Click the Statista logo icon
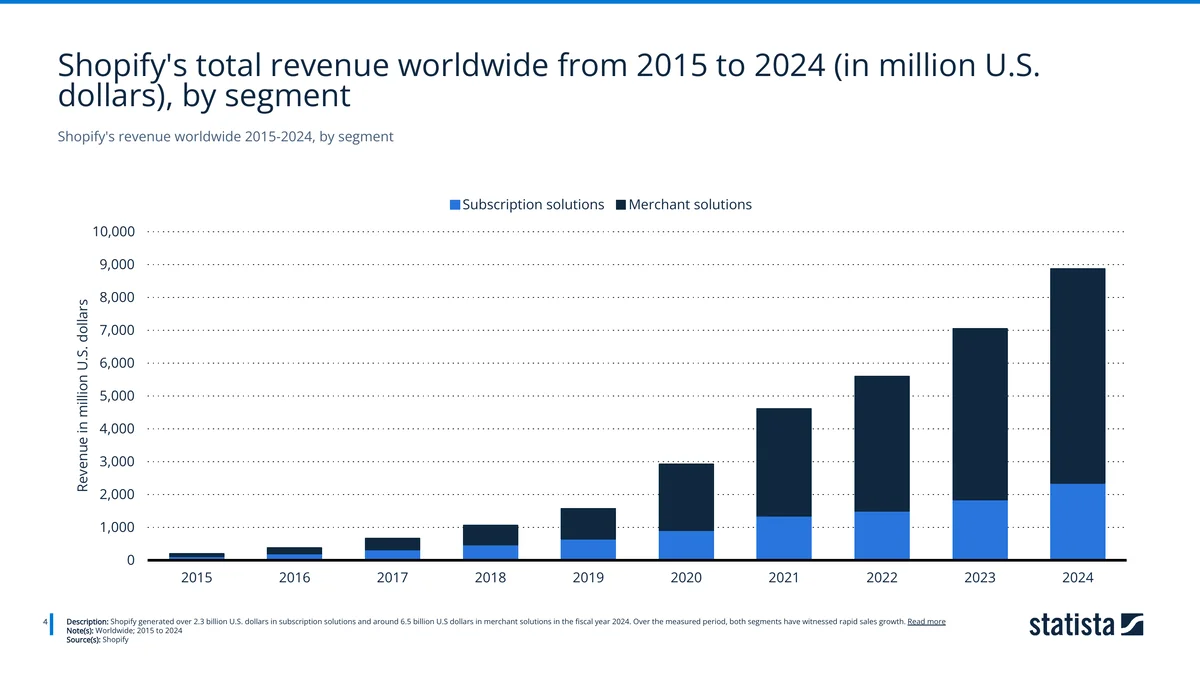The height and width of the screenshot is (675, 1200). (1134, 624)
